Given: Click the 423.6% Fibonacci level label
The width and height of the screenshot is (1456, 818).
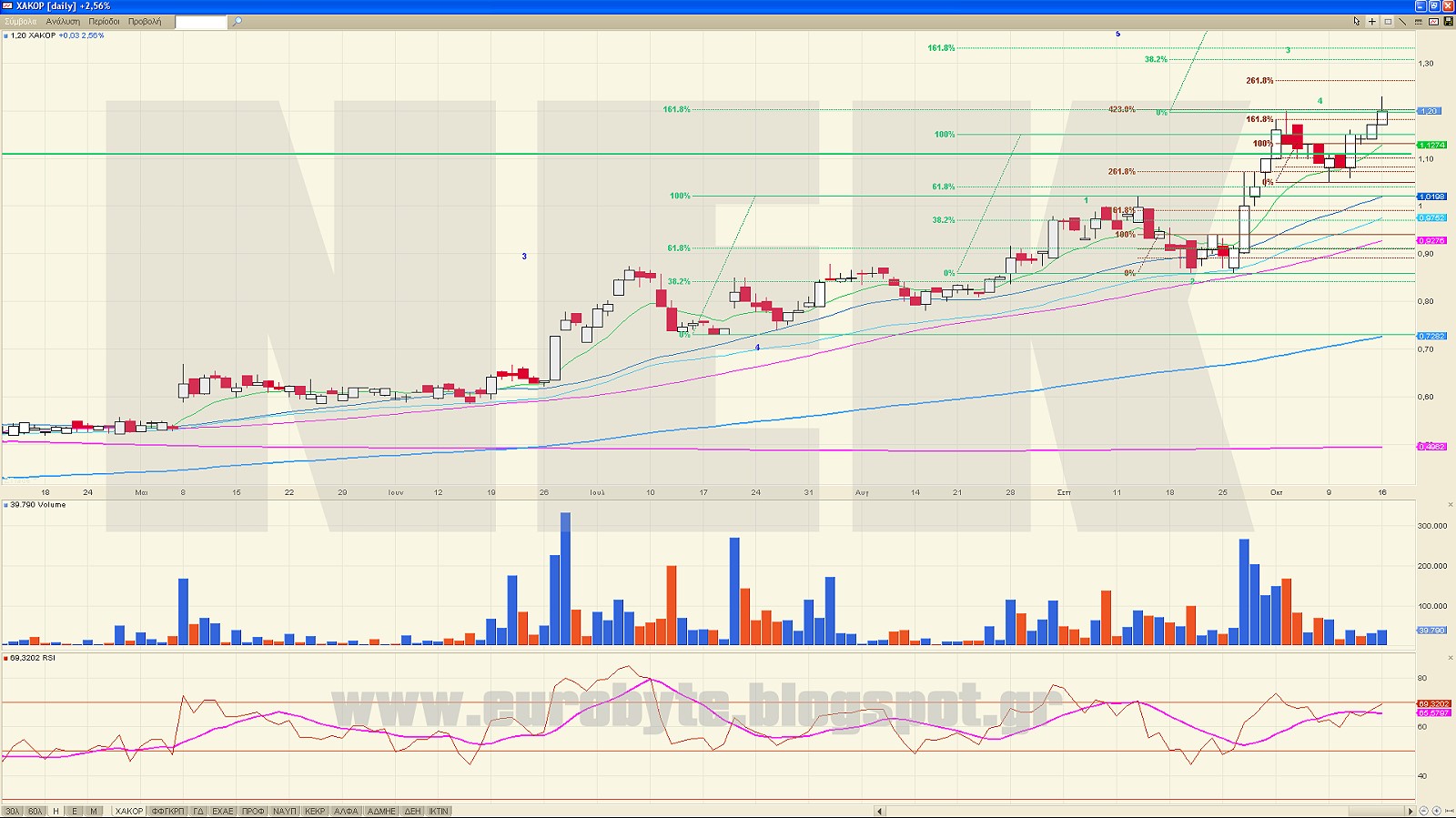Looking at the screenshot, I should pos(1121,109).
